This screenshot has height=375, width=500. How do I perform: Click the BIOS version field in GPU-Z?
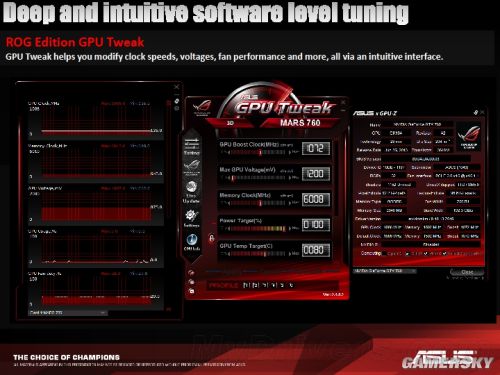(x=426, y=159)
